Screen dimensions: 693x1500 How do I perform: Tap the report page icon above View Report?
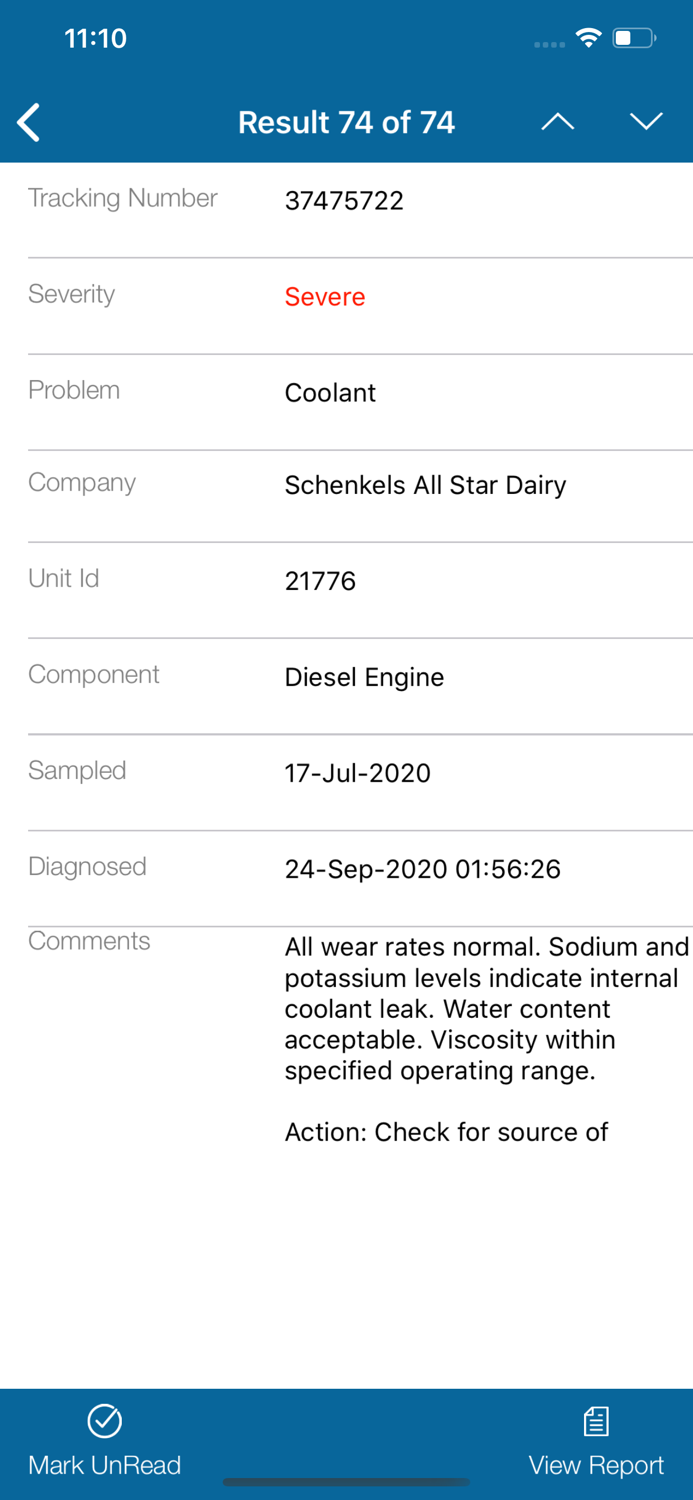pyautogui.click(x=595, y=1419)
